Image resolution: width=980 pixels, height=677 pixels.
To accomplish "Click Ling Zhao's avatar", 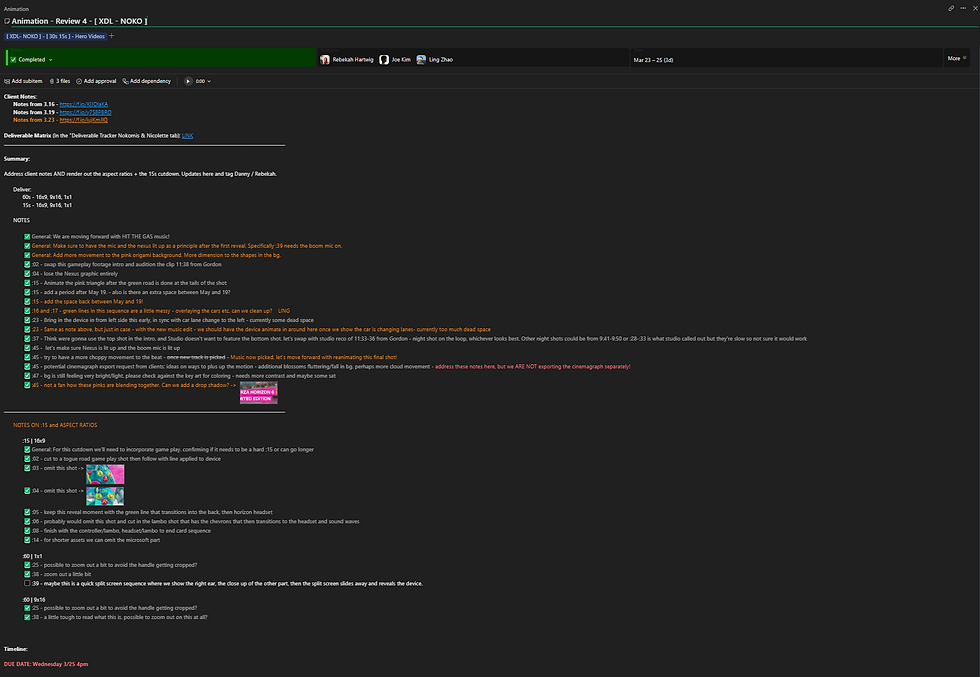I will click(421, 59).
